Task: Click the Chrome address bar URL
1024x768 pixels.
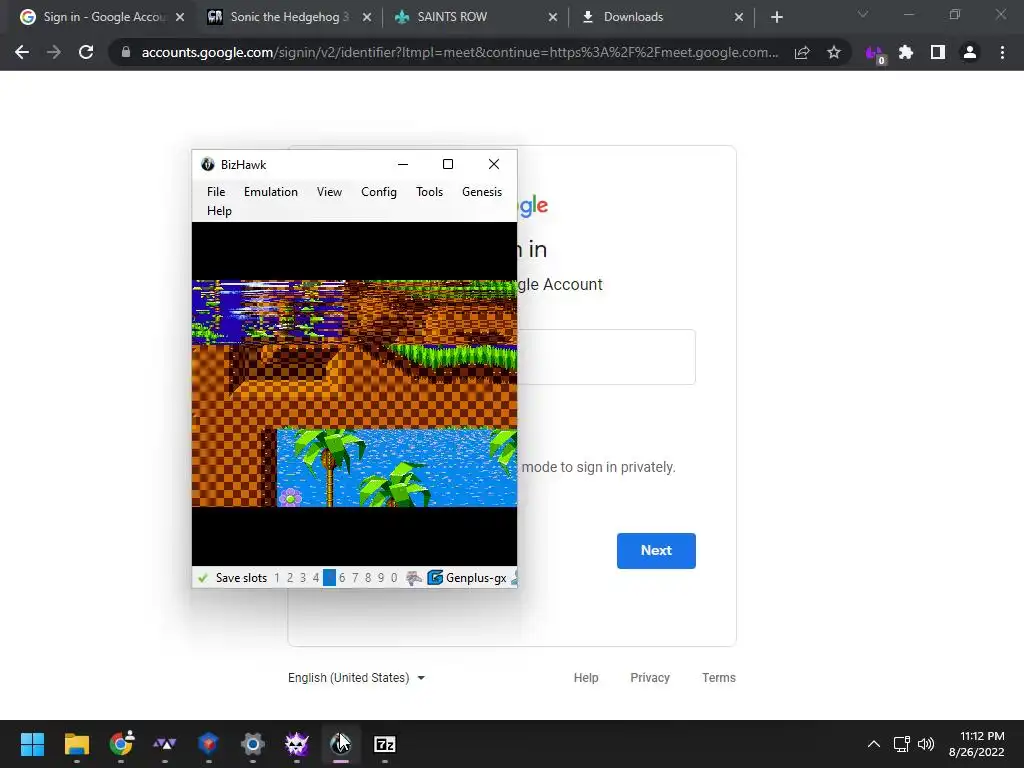Action: tap(460, 52)
